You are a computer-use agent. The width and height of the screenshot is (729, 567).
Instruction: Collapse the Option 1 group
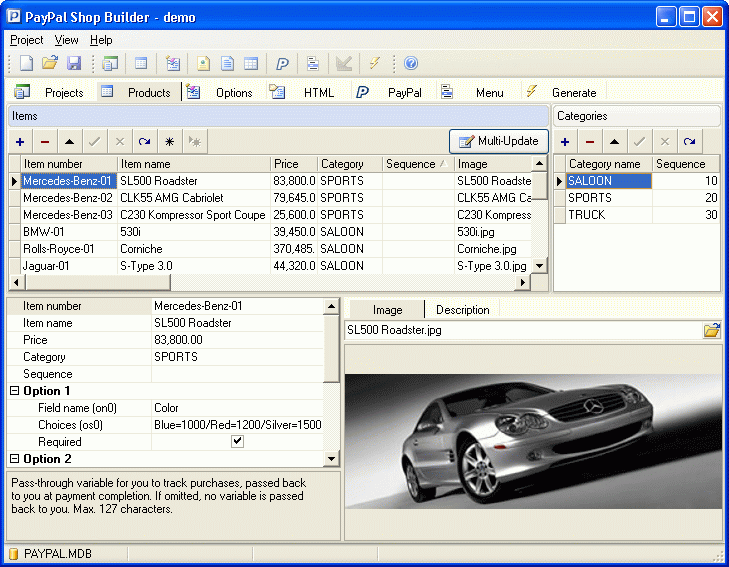14,391
